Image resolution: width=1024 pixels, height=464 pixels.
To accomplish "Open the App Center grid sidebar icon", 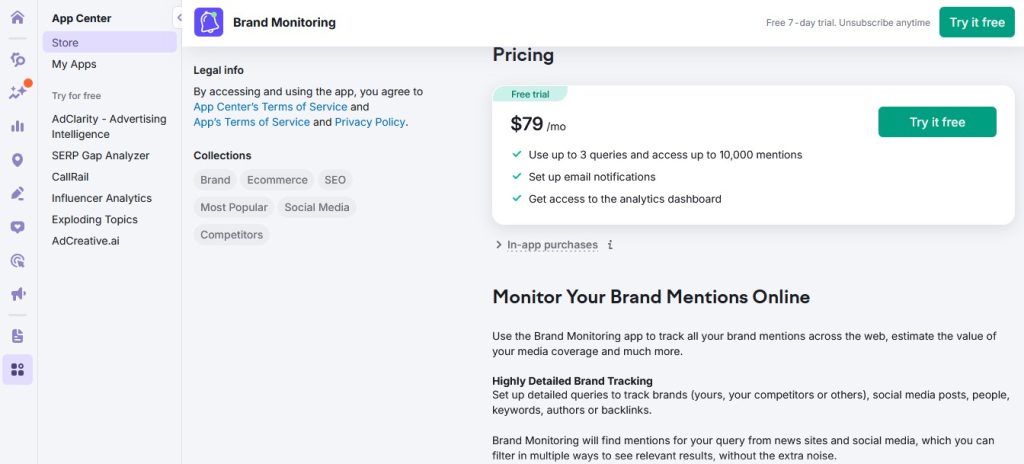I will point(18,370).
